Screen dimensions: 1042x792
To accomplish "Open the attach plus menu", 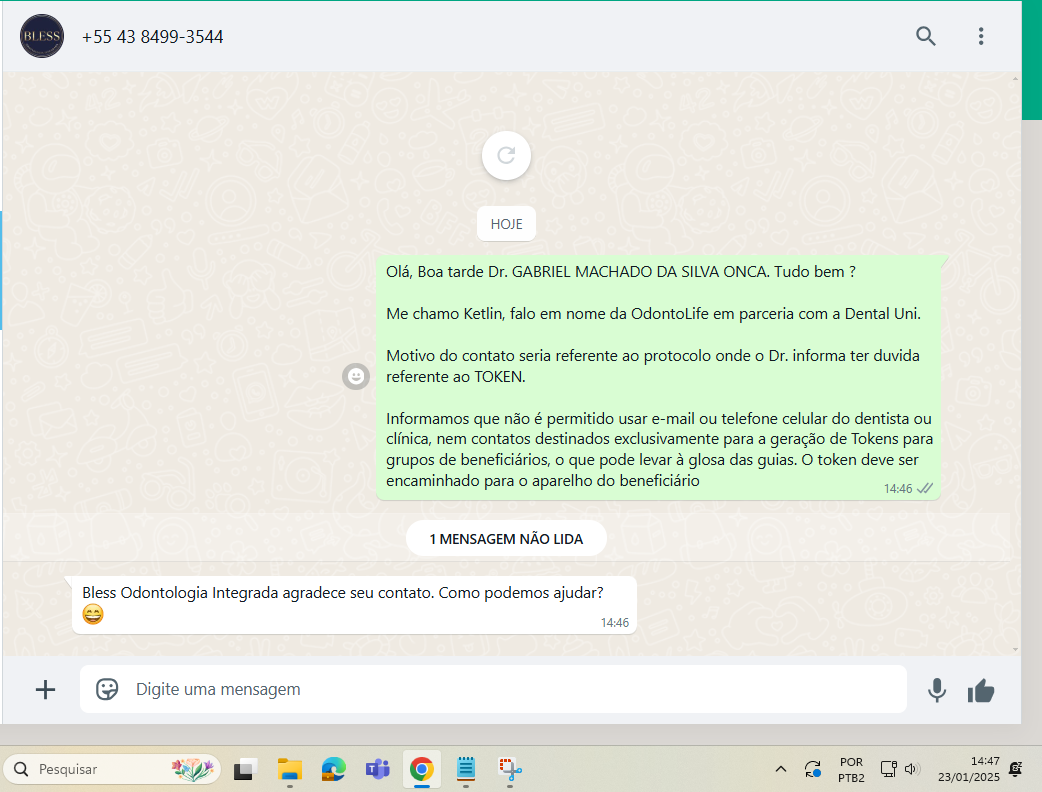I will (x=45, y=690).
